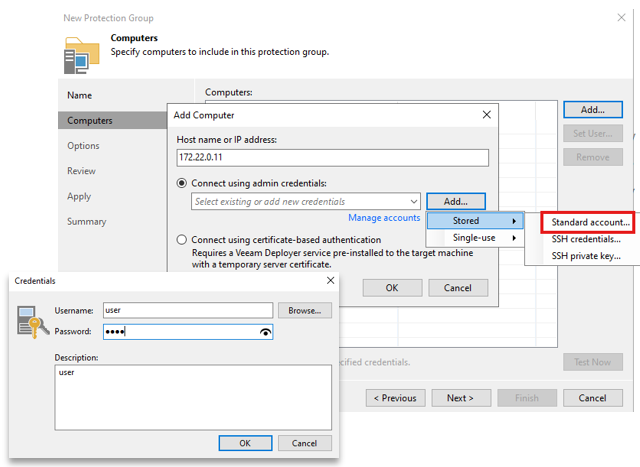Confirm credentials with OK button
This screenshot has width=640, height=467.
(x=245, y=443)
